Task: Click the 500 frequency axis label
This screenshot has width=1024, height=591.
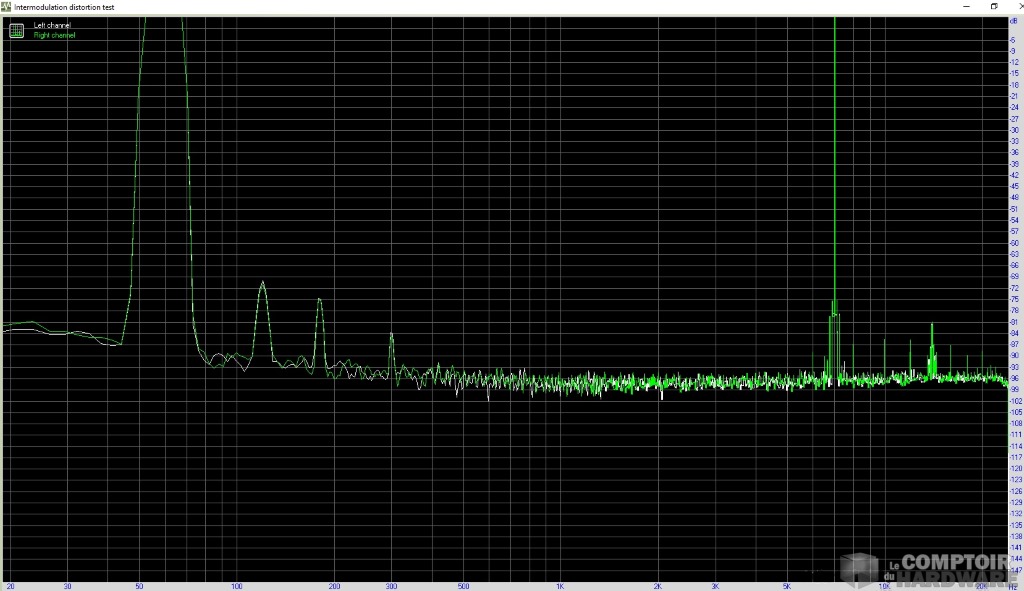Action: click(x=463, y=585)
